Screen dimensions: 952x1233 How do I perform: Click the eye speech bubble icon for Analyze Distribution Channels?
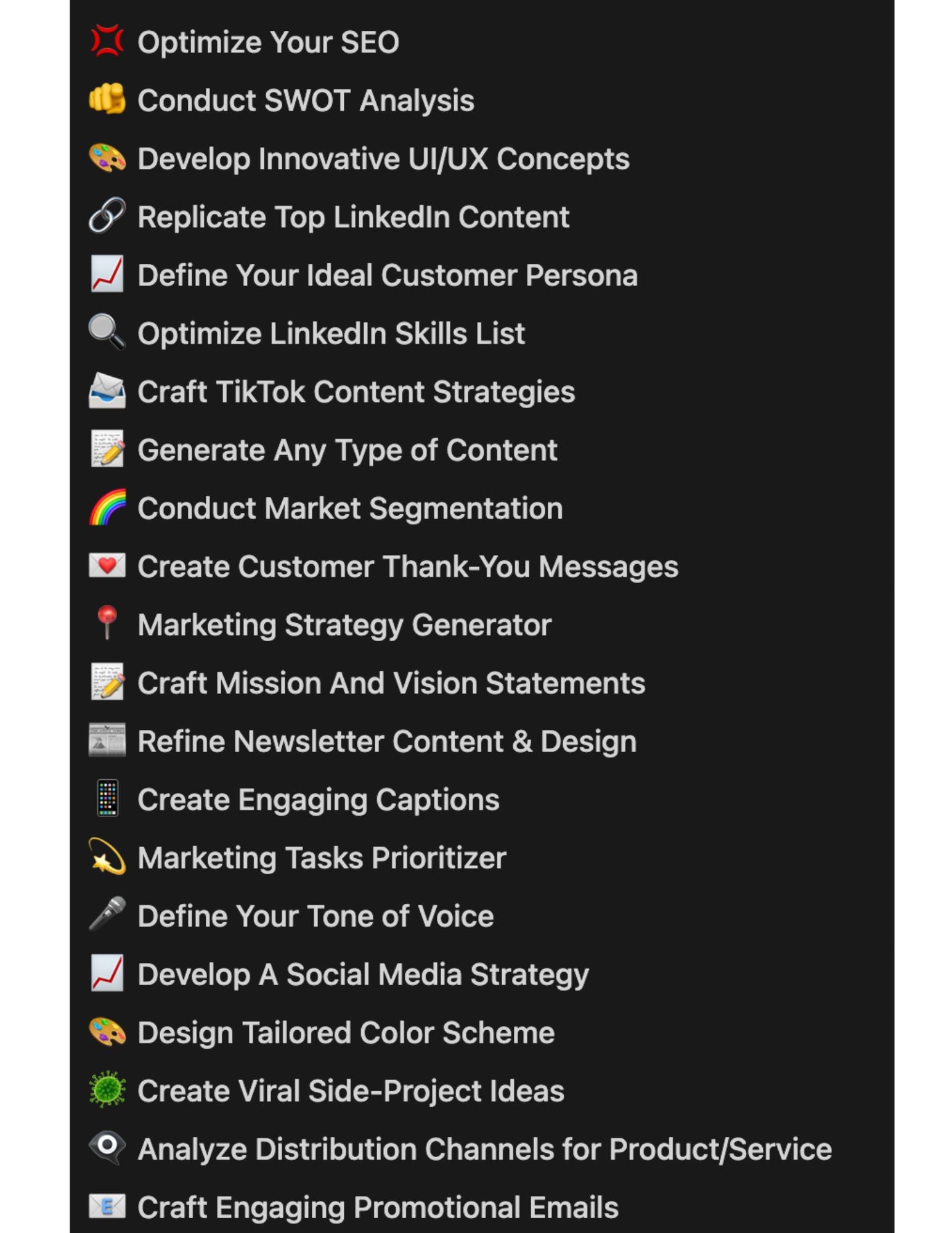(107, 1148)
